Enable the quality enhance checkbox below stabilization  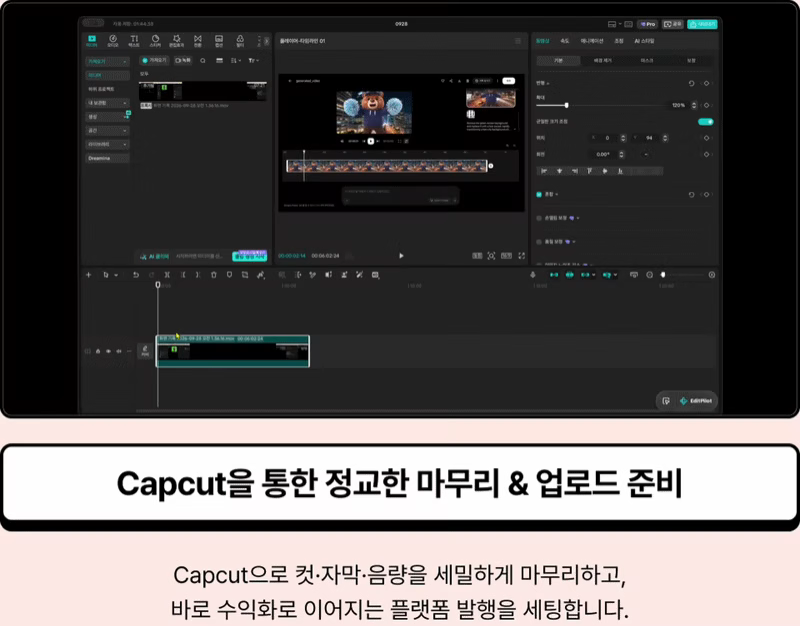[539, 241]
